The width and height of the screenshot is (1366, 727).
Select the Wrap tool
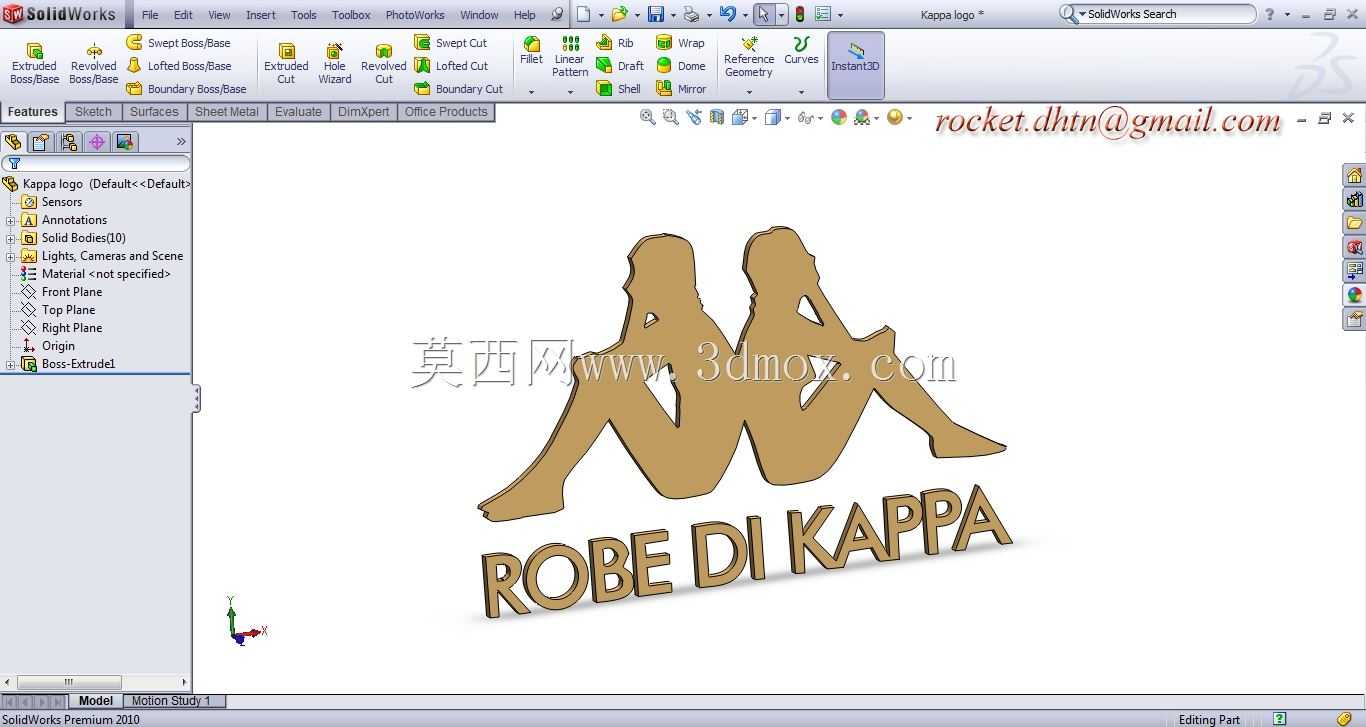click(680, 43)
